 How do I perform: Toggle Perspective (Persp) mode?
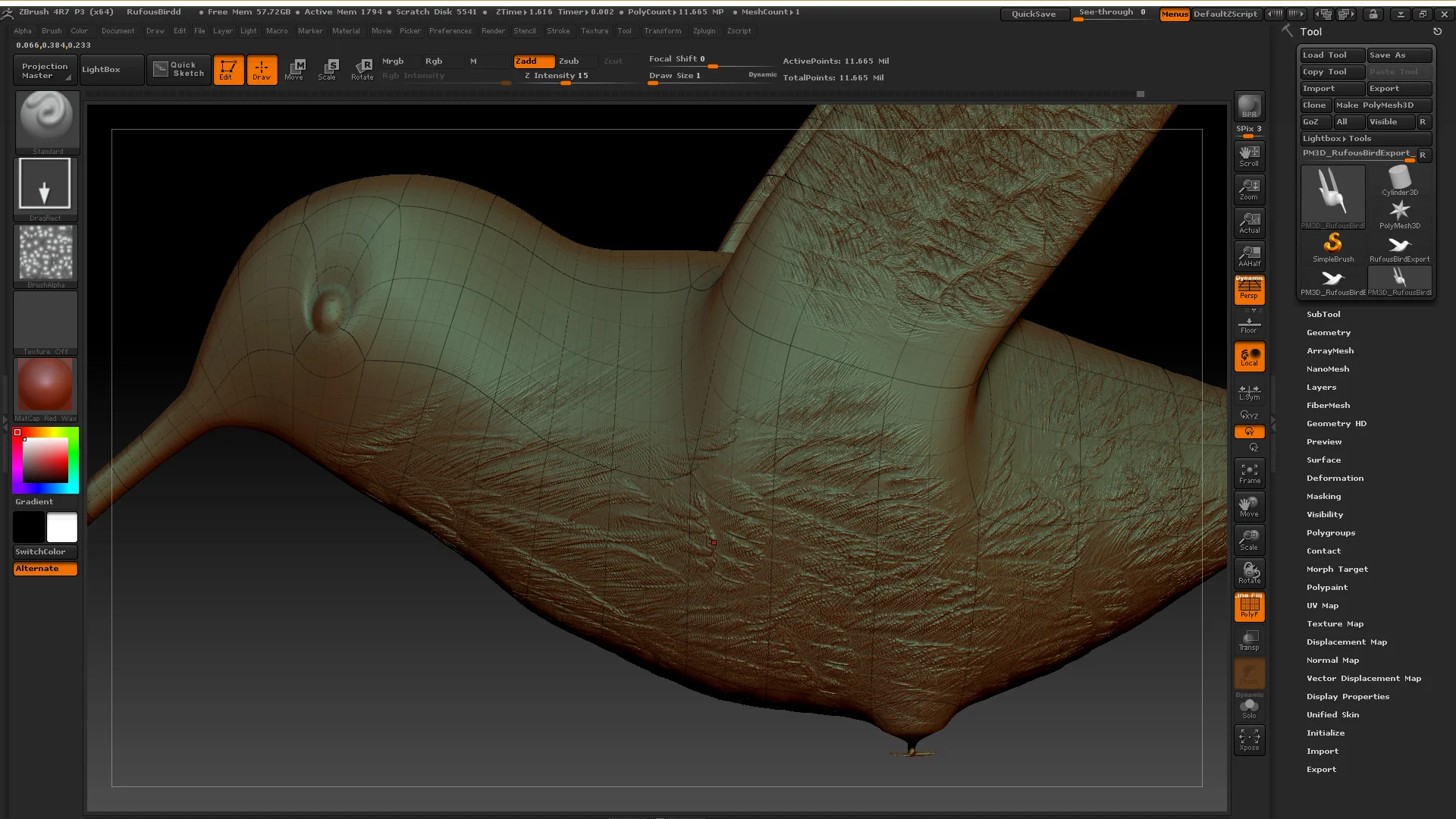[x=1249, y=289]
